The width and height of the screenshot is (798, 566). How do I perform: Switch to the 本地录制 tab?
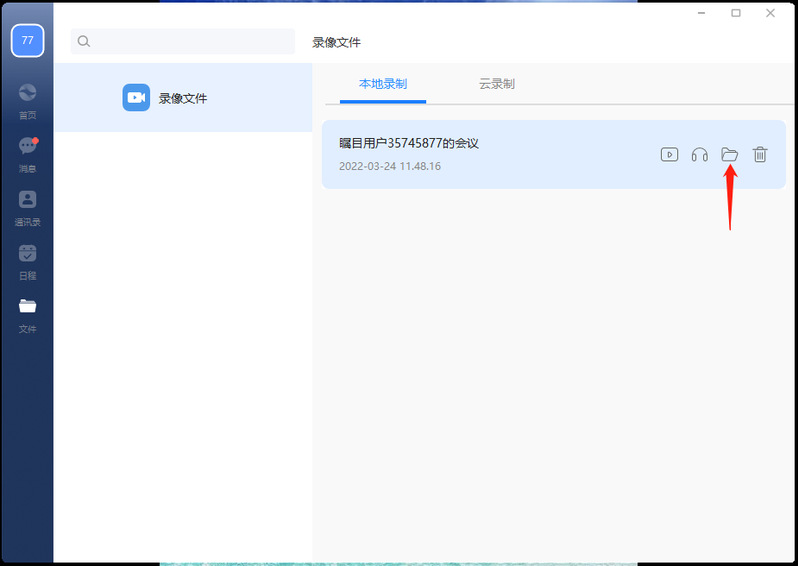click(383, 84)
